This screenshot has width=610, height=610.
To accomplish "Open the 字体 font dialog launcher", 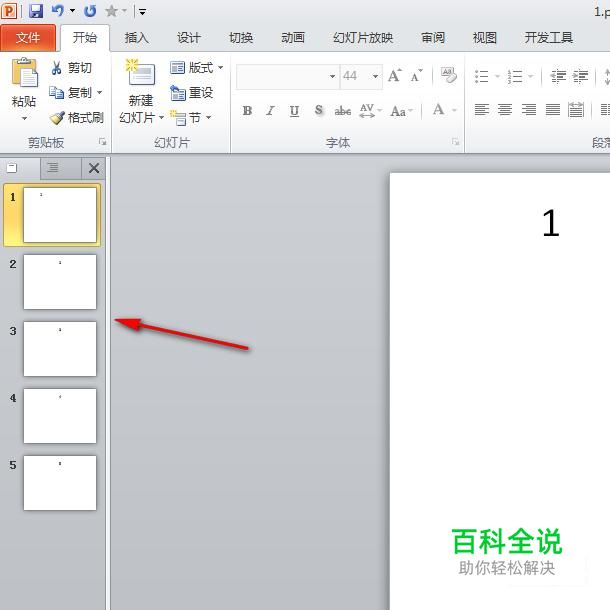I will tap(455, 142).
